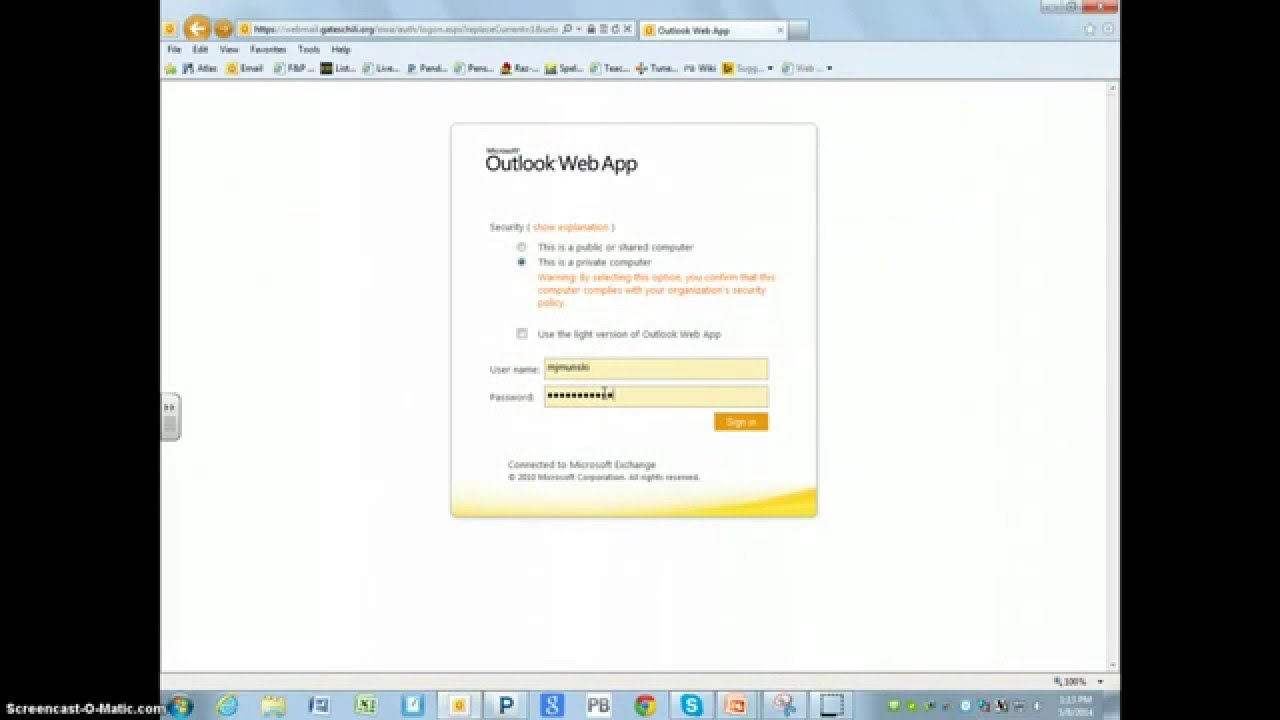This screenshot has height=720, width=1280.
Task: Click the Password field
Action: point(656,396)
